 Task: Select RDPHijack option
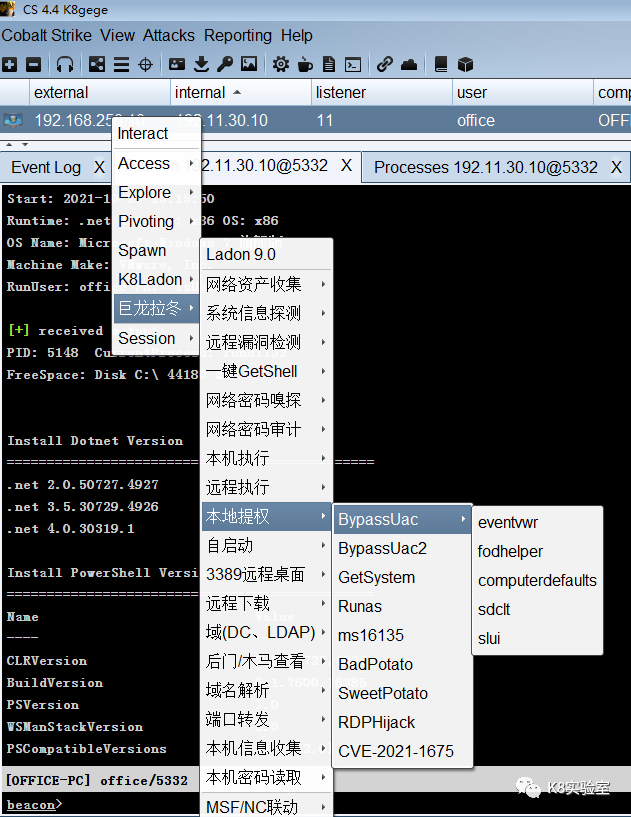tap(402, 723)
